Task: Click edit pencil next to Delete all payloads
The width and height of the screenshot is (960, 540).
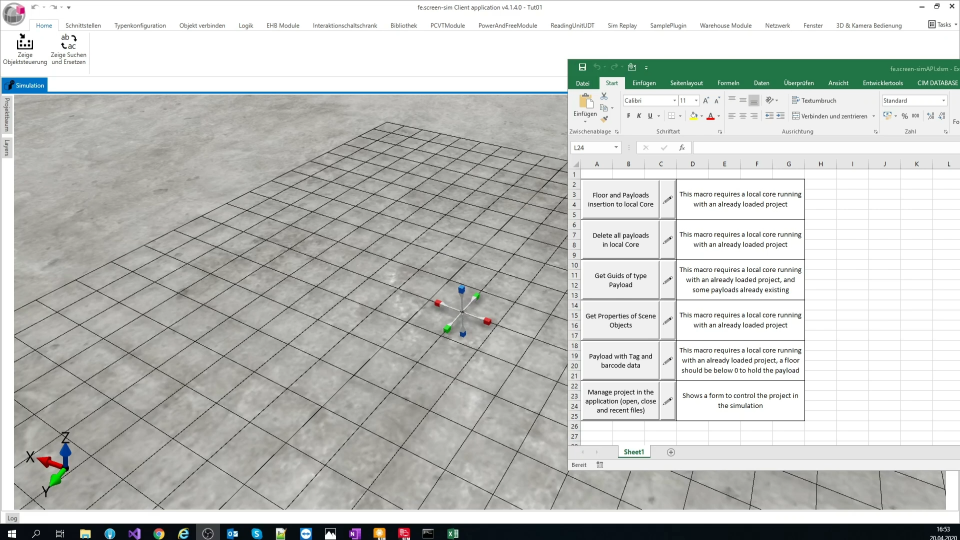Action: click(667, 239)
